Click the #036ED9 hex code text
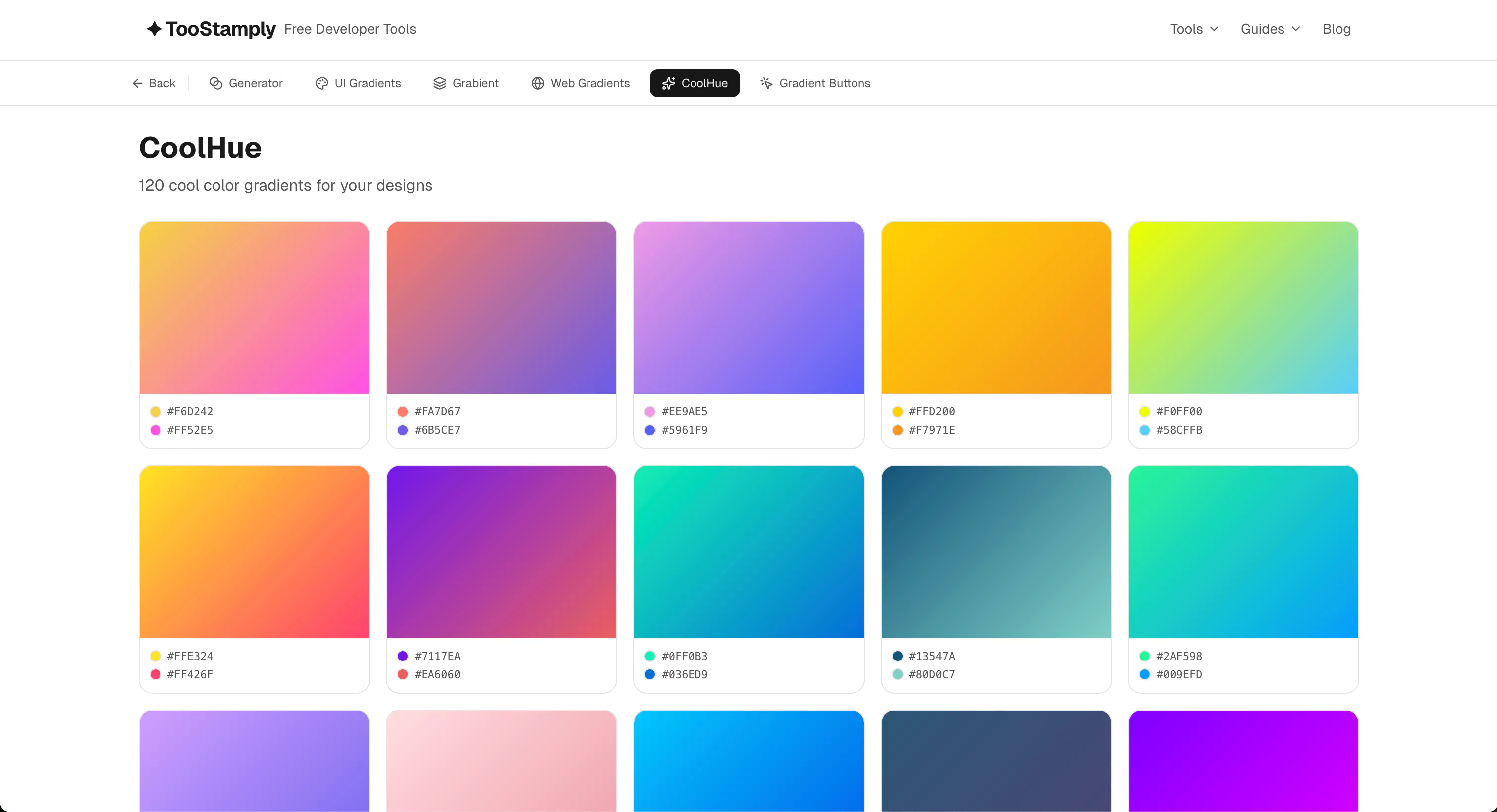The width and height of the screenshot is (1497, 812). click(x=685, y=675)
